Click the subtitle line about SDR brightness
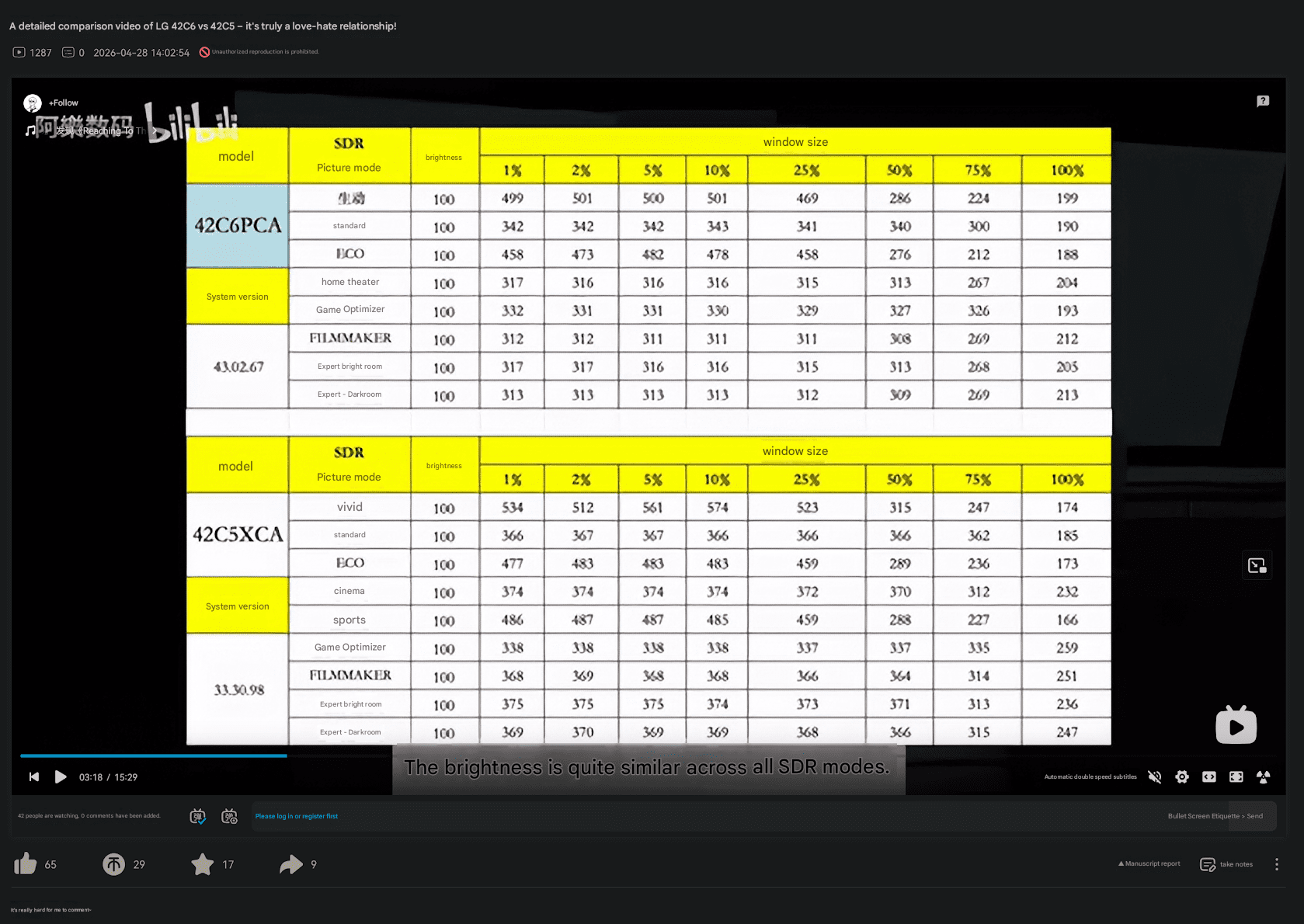The width and height of the screenshot is (1304, 924). click(x=647, y=767)
